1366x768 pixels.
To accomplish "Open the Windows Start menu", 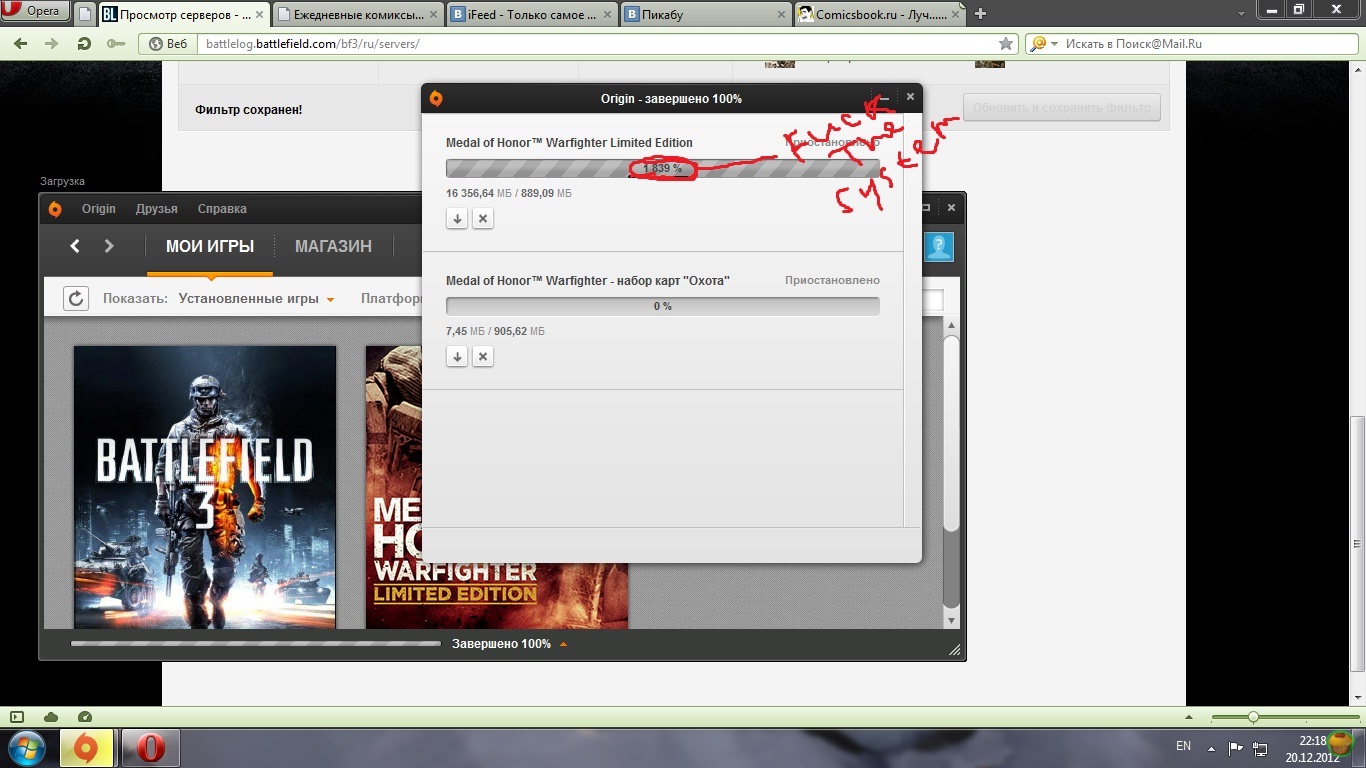I will click(x=26, y=748).
